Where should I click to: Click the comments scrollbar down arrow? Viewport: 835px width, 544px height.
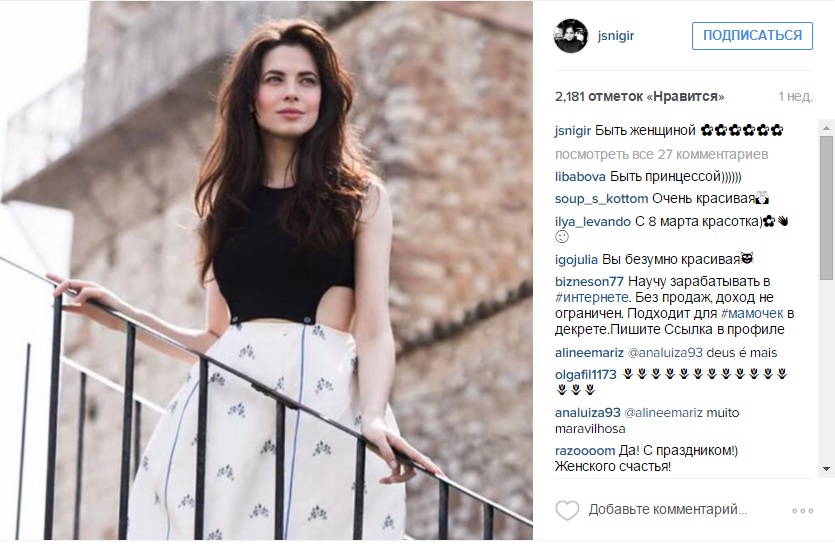click(826, 468)
